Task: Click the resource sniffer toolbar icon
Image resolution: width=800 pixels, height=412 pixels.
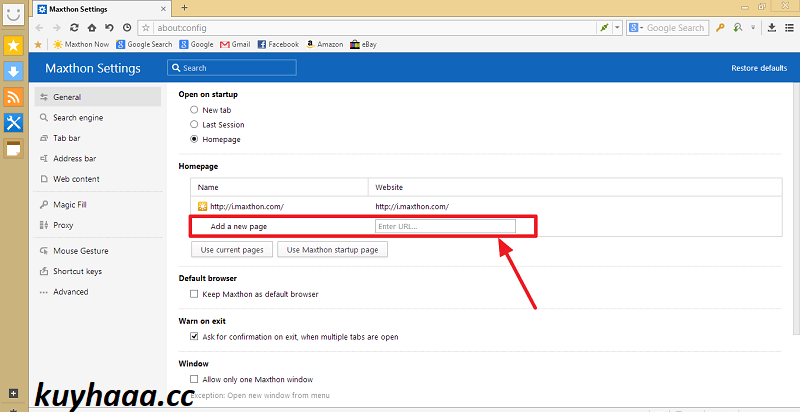Action: [x=738, y=28]
